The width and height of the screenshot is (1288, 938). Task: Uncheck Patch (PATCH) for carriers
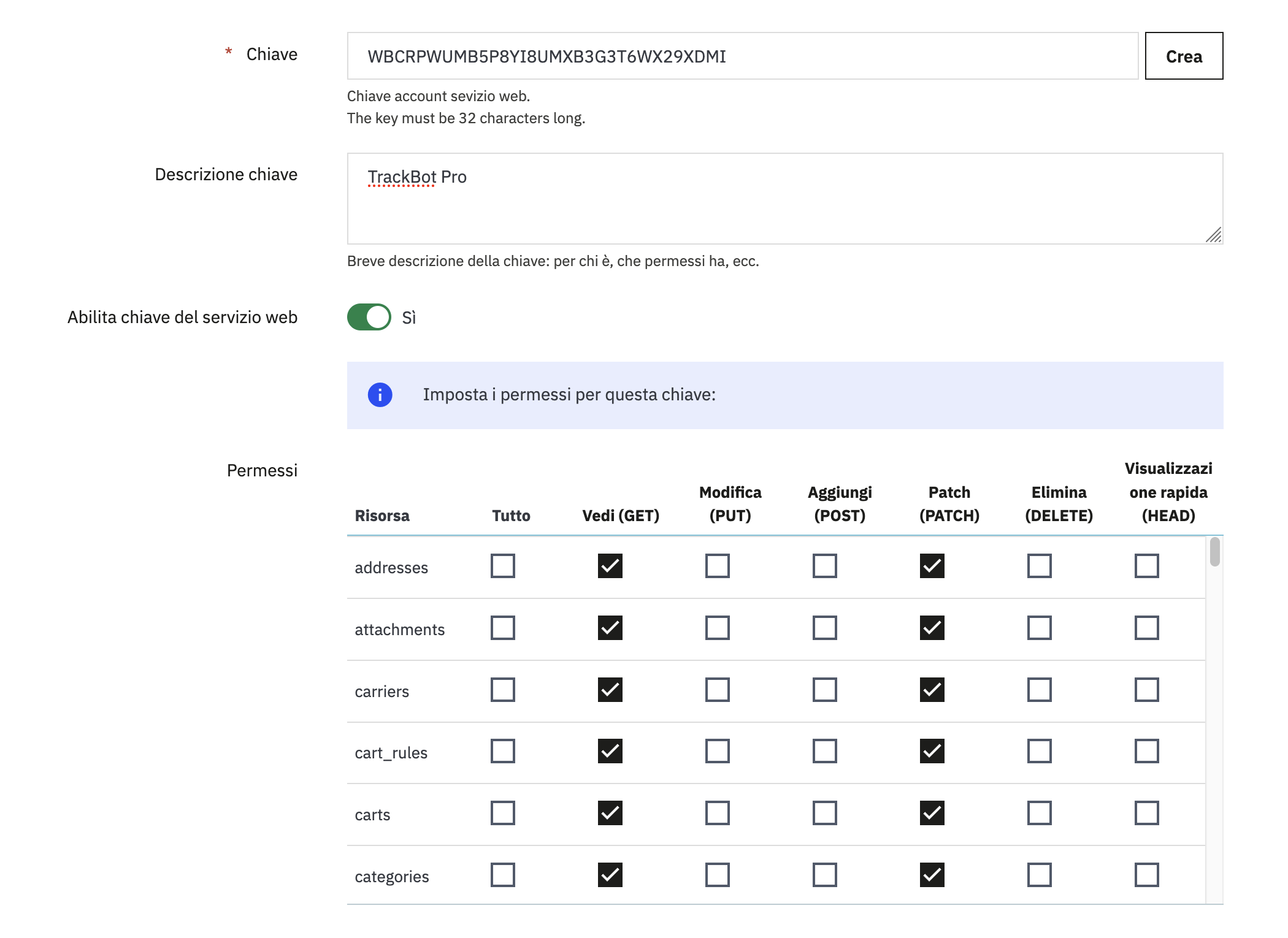coord(932,690)
